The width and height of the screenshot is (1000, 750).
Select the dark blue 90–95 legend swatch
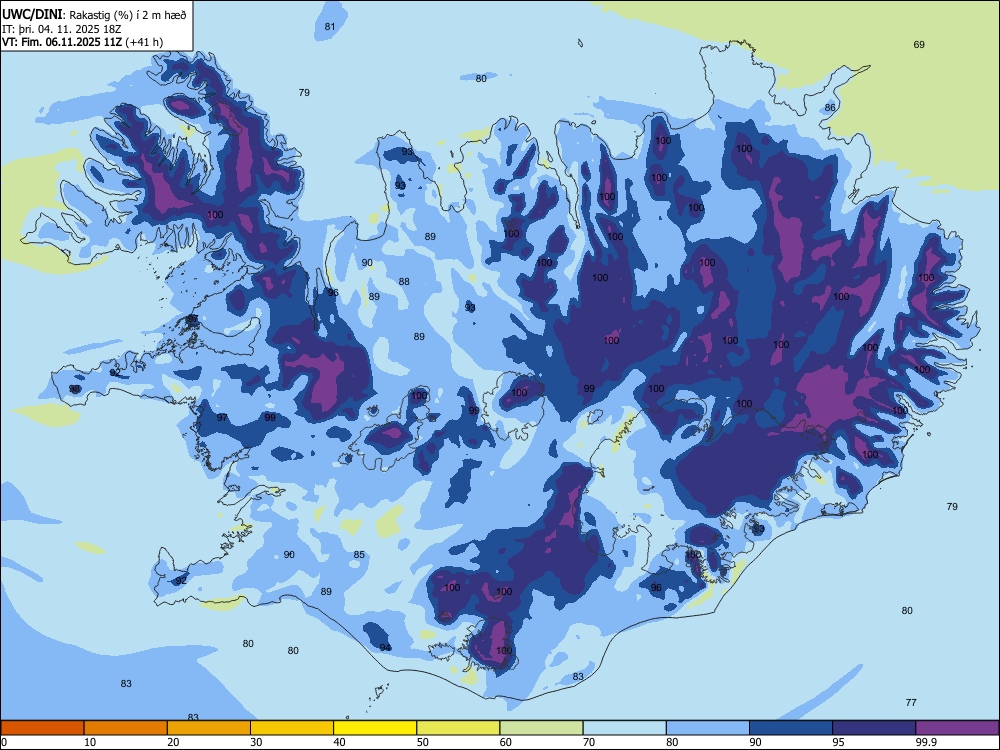pyautogui.click(x=791, y=728)
